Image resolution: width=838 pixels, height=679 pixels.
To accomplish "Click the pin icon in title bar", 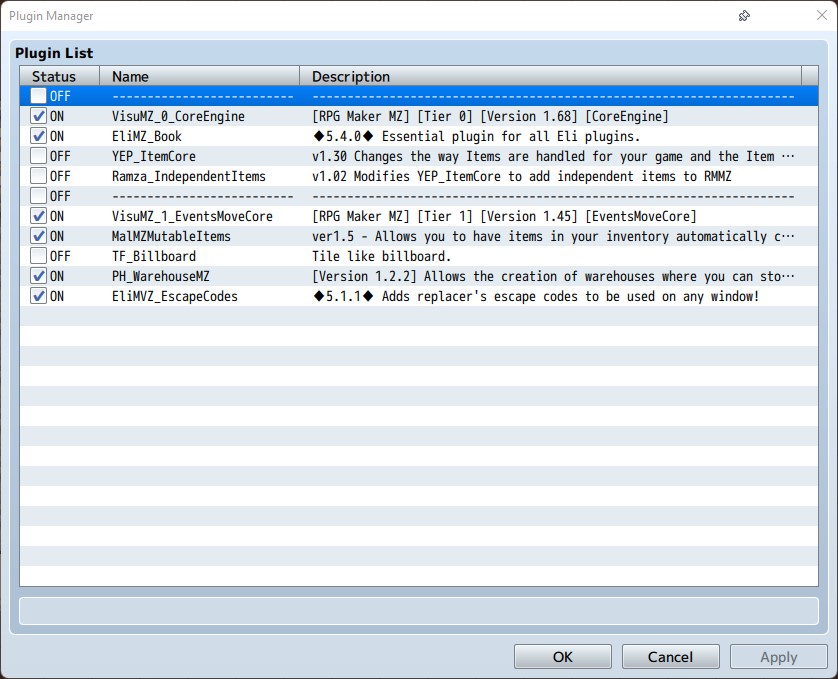I will [x=744, y=16].
